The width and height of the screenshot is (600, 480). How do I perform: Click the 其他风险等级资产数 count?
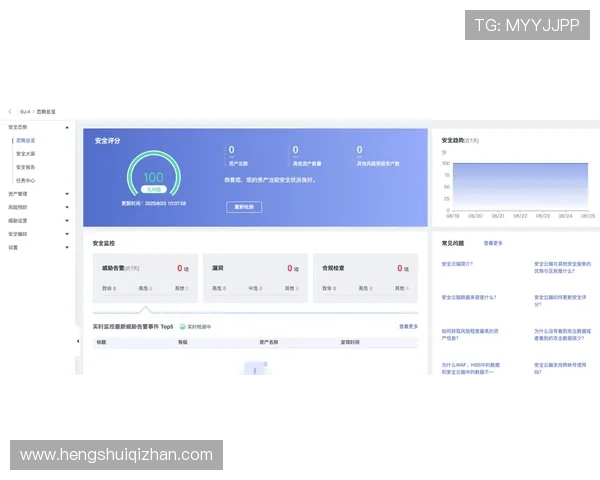359,150
